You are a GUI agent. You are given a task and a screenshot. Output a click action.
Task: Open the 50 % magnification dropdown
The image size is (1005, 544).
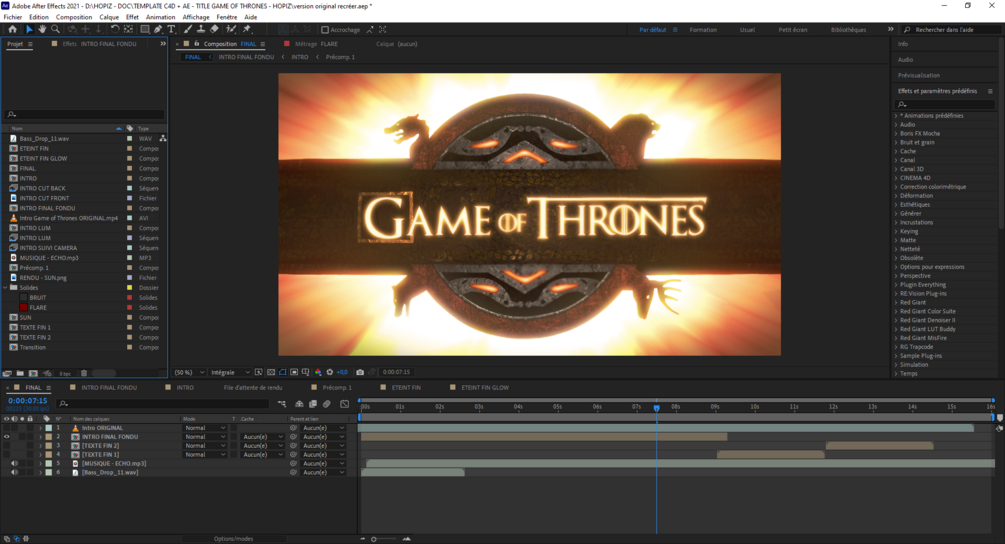click(189, 372)
